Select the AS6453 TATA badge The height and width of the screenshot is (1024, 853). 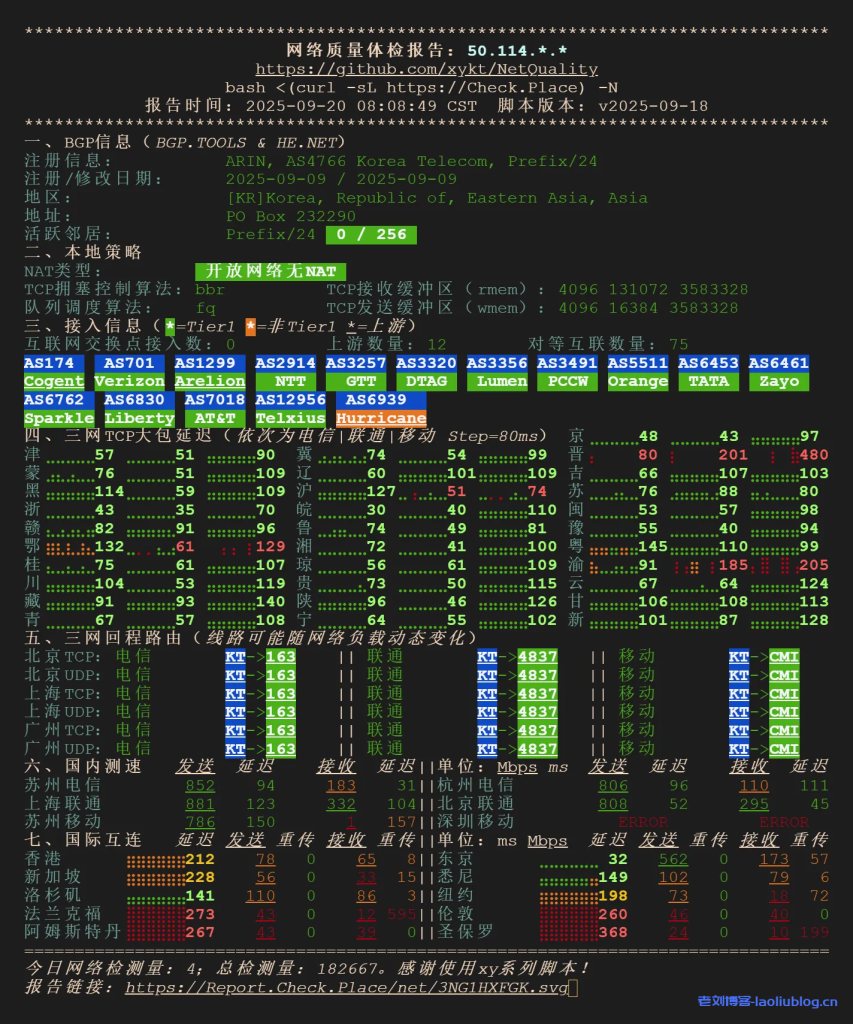tap(708, 372)
